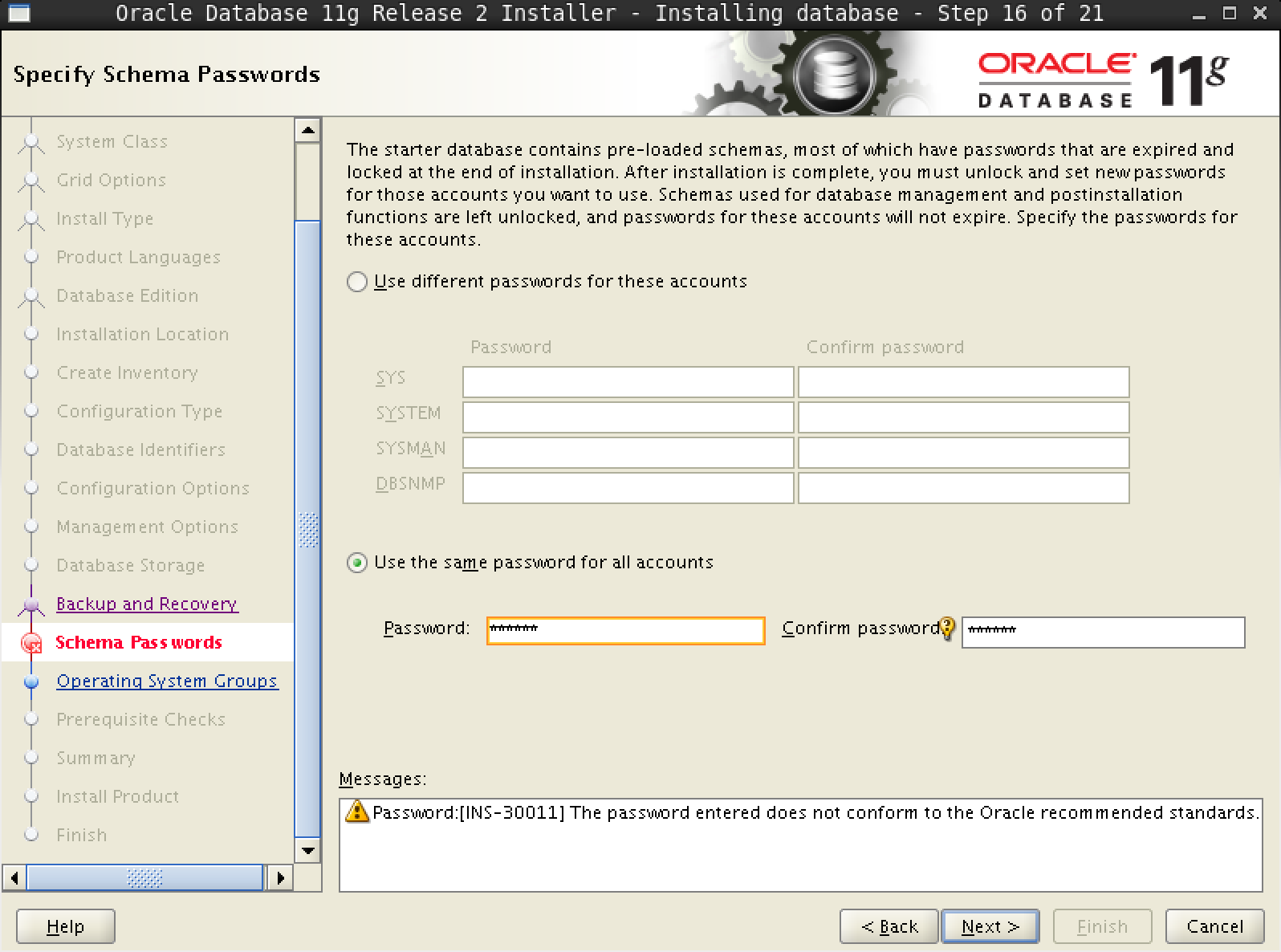1281x952 pixels.
Task: Jump to Operating System Groups step
Action: click(x=167, y=681)
